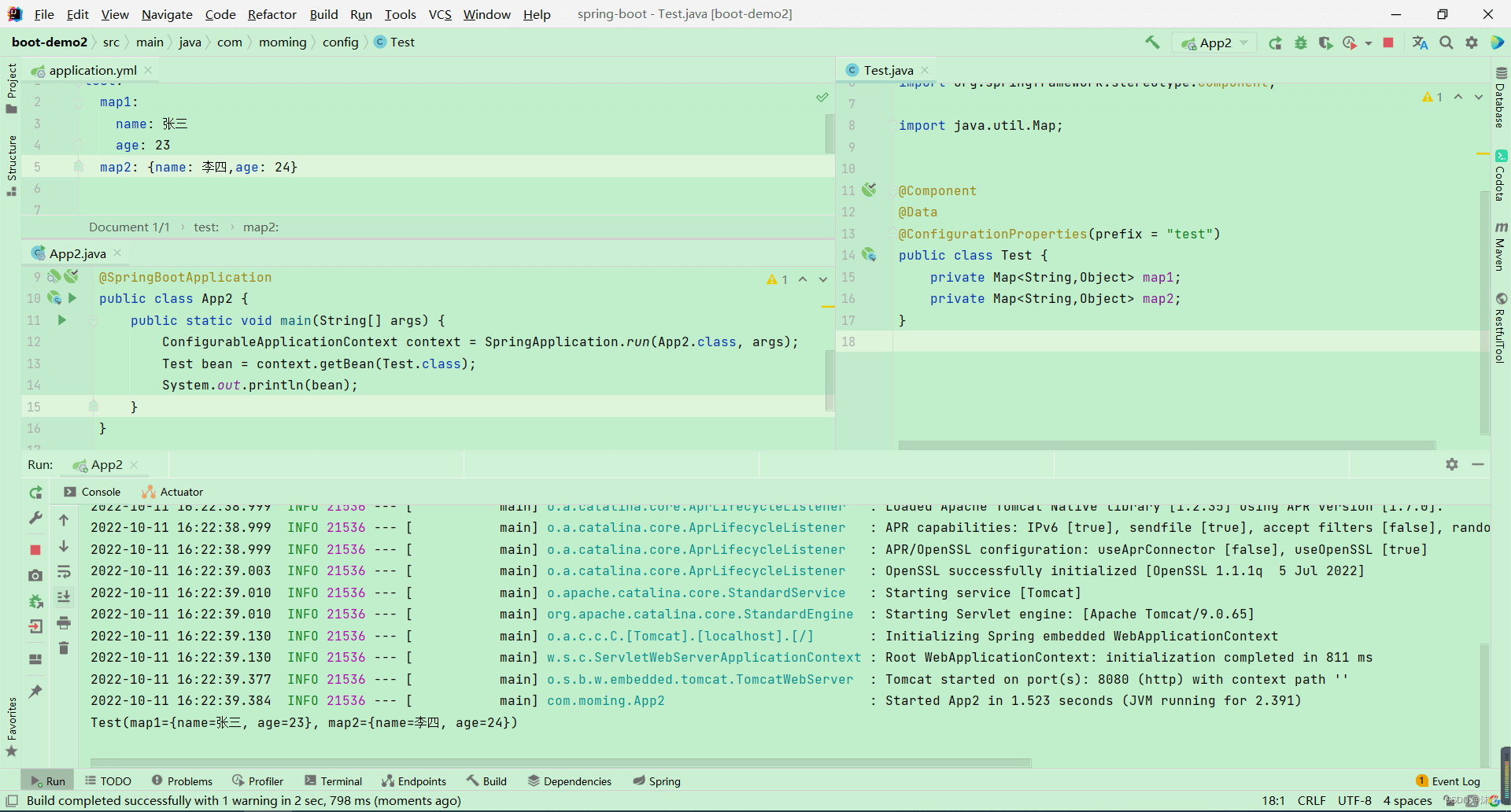This screenshot has height=812, width=1511.
Task: Start debugging with the green bug icon
Action: pos(1301,42)
